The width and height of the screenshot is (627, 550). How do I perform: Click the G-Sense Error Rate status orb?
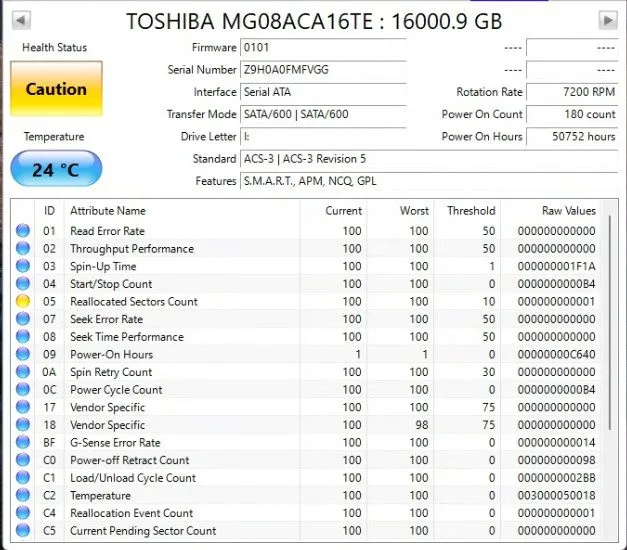tap(23, 442)
